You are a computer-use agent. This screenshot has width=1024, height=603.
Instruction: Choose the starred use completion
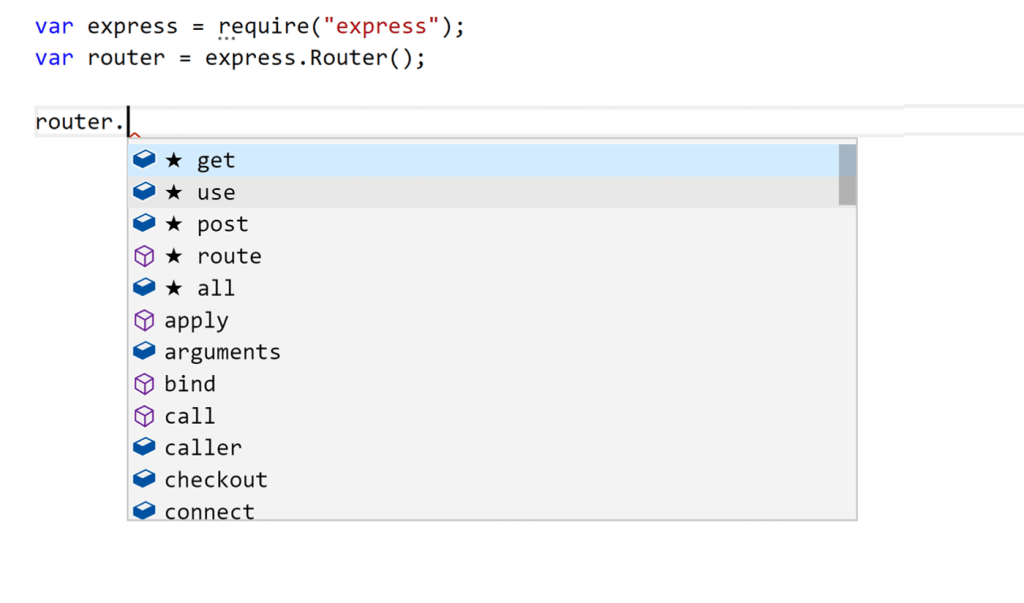tap(215, 192)
